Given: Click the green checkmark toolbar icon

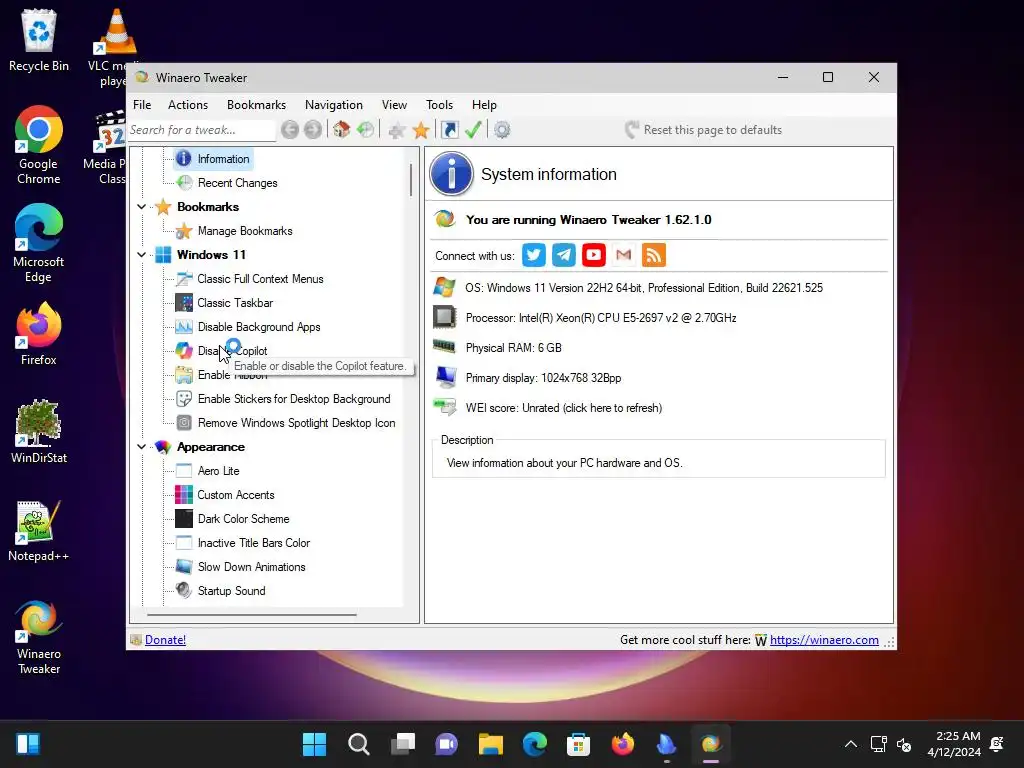Looking at the screenshot, I should 473,130.
